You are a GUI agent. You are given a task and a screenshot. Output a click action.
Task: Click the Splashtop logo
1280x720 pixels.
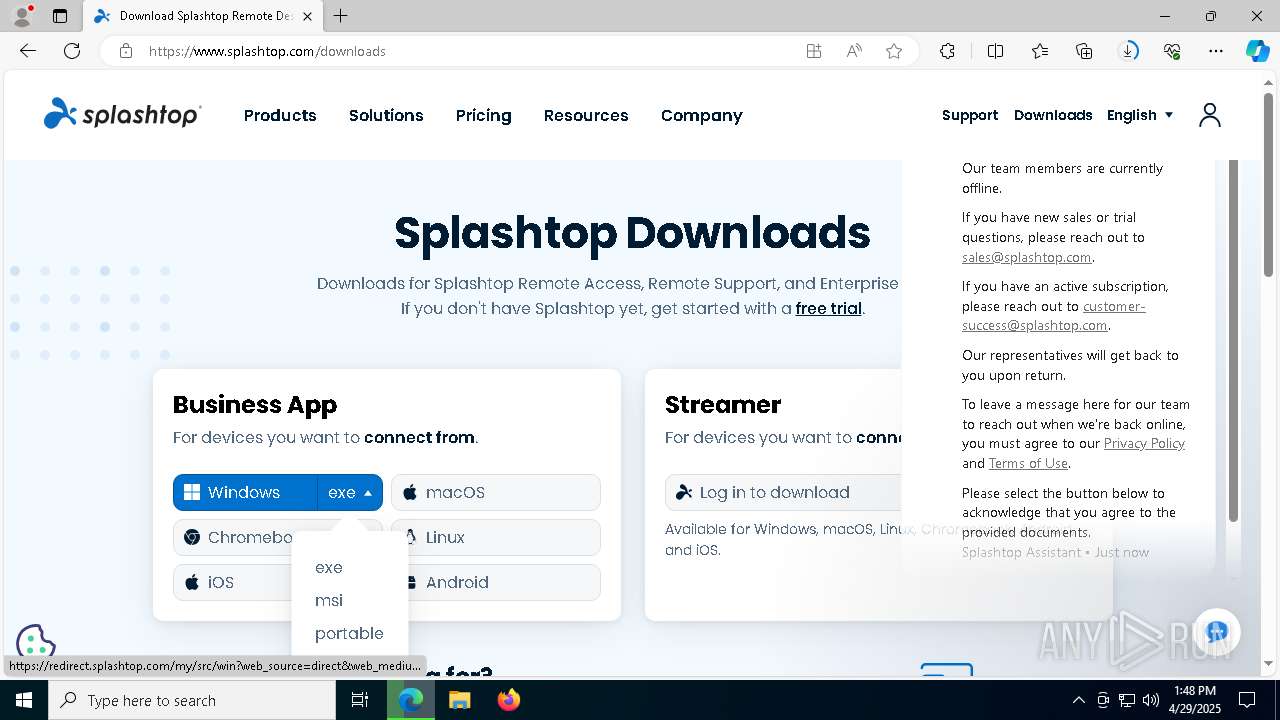point(122,114)
